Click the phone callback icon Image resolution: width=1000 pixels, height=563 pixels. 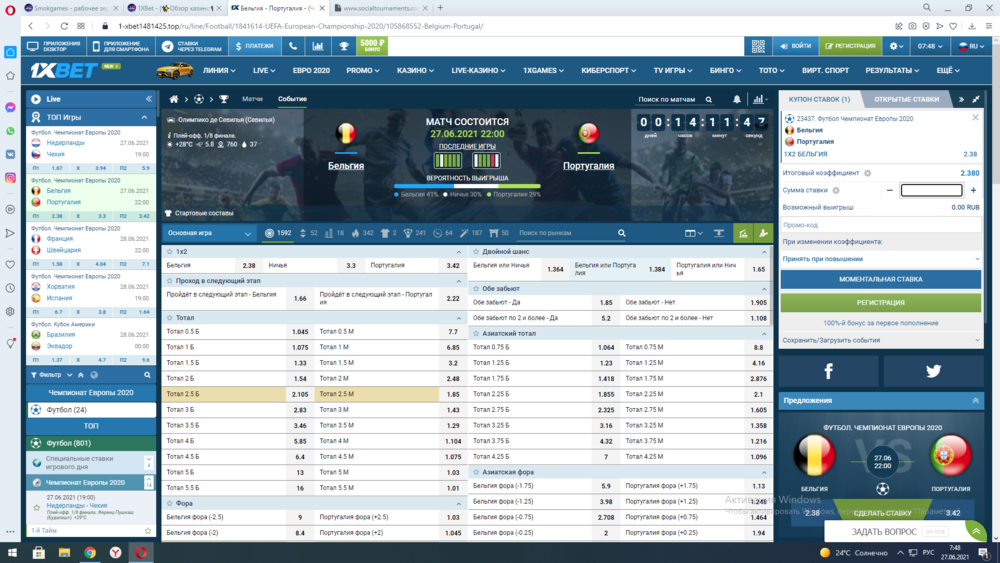(293, 46)
